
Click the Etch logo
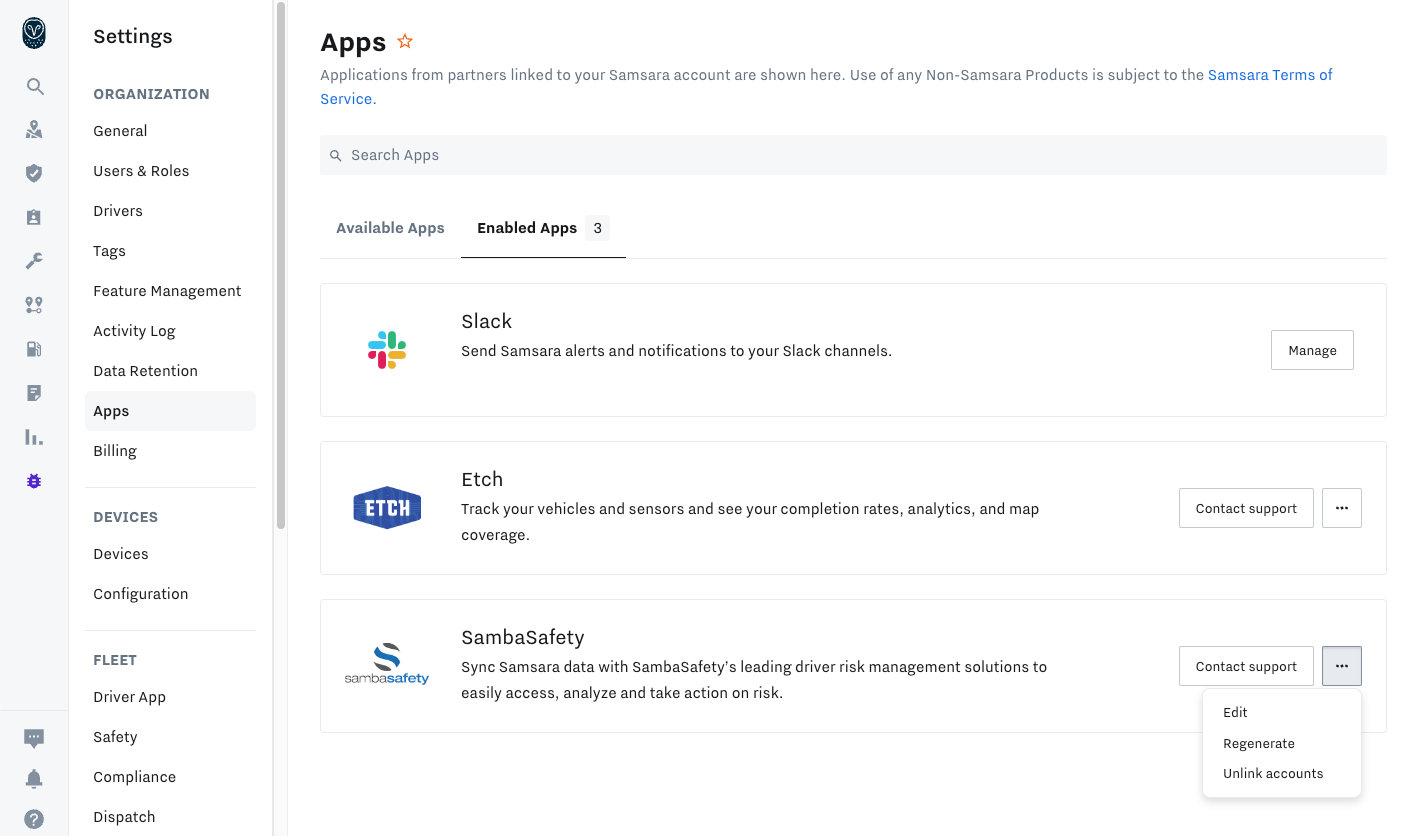387,508
